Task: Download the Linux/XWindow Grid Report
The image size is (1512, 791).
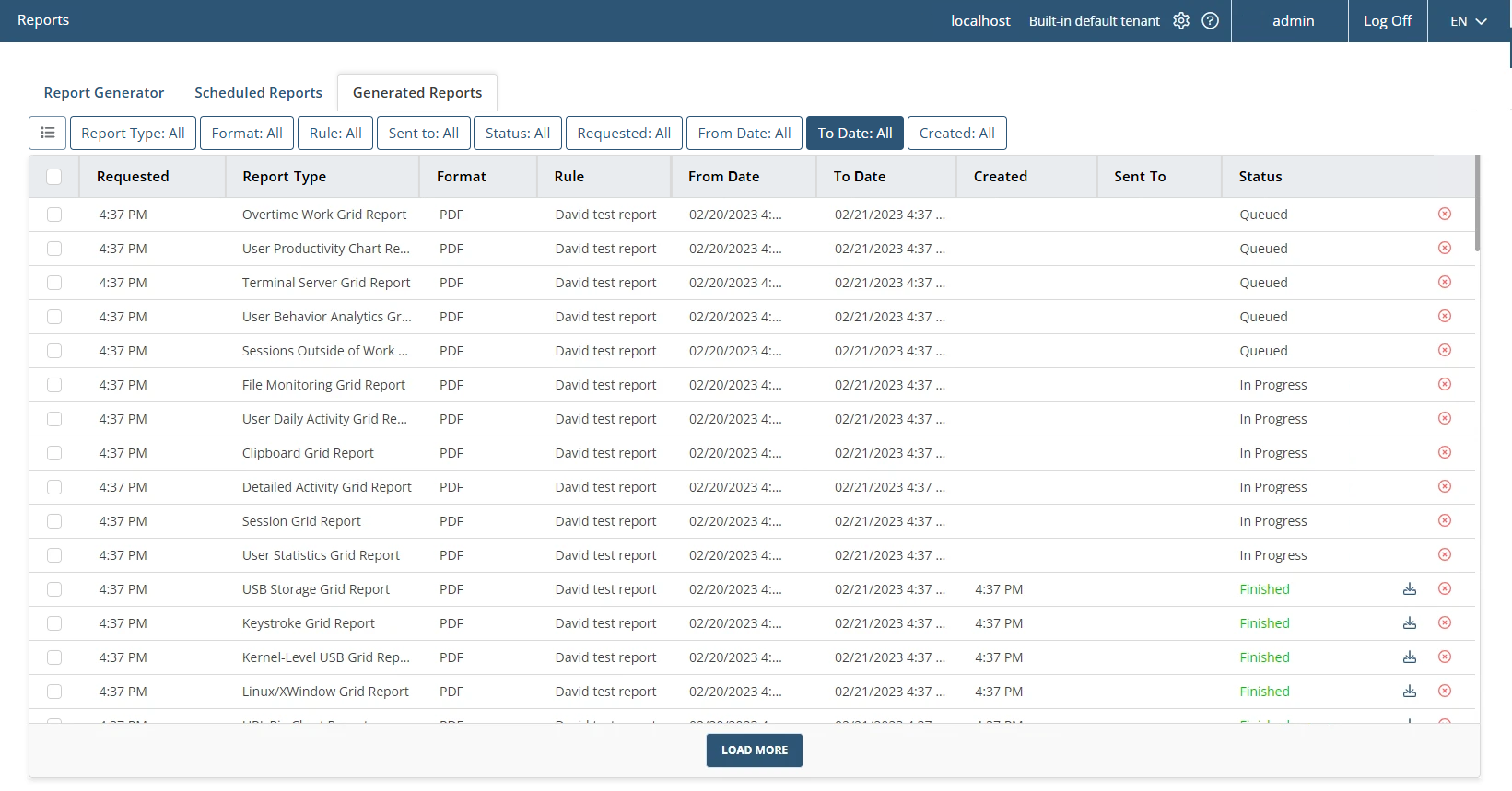Action: coord(1409,692)
